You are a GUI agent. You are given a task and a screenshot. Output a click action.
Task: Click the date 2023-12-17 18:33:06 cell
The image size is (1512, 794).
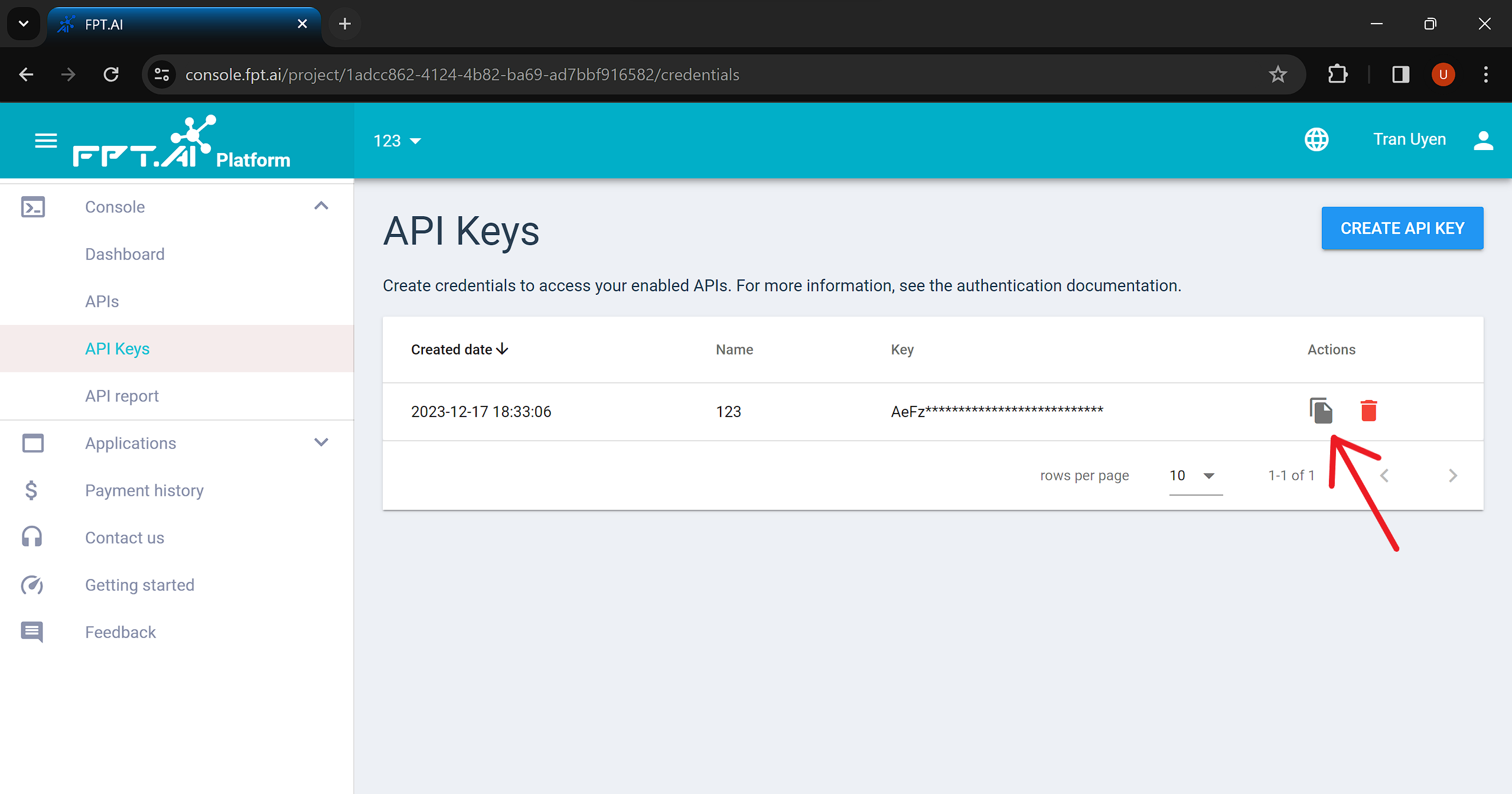click(481, 412)
